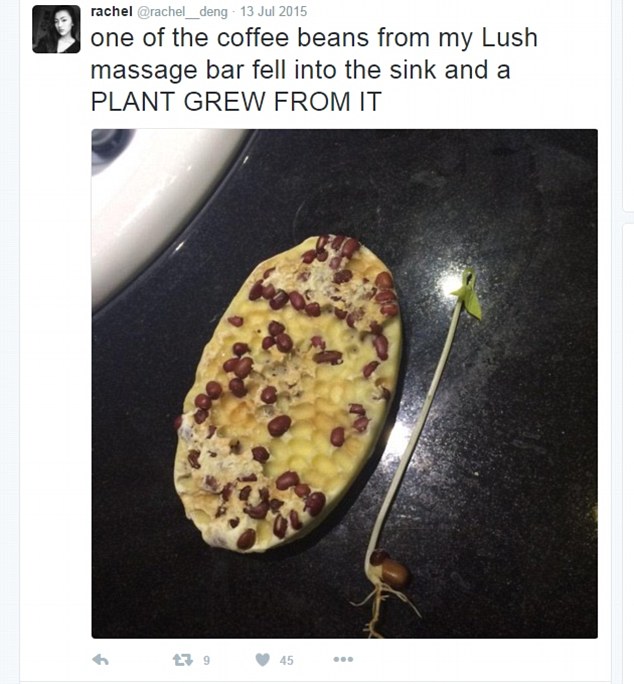Open the 13 Jul 2015 timestamp link
Image resolution: width=634 pixels, height=684 pixels.
[274, 11]
